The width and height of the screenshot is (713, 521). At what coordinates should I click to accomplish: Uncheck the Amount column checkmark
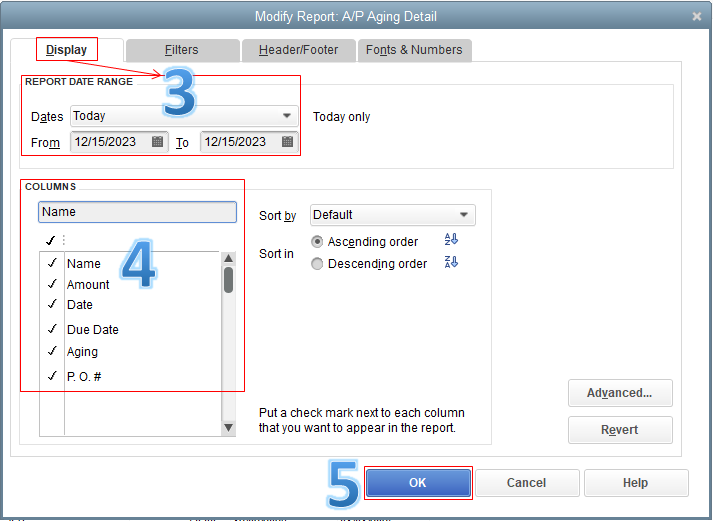(x=52, y=284)
